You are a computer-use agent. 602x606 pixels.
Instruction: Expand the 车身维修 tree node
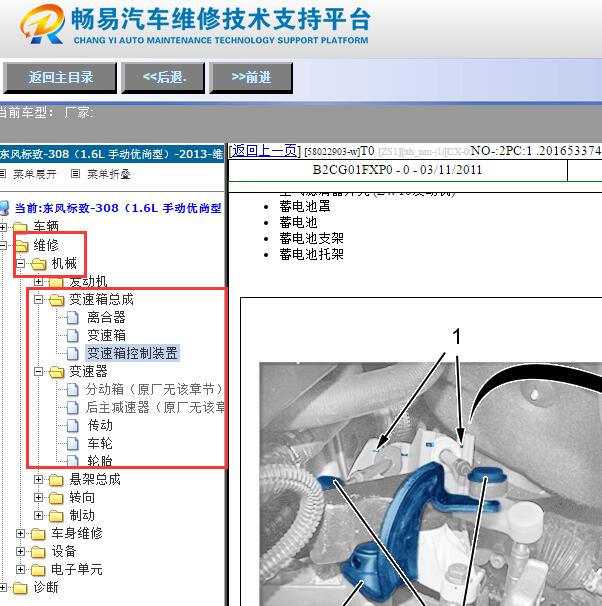(x=20, y=533)
